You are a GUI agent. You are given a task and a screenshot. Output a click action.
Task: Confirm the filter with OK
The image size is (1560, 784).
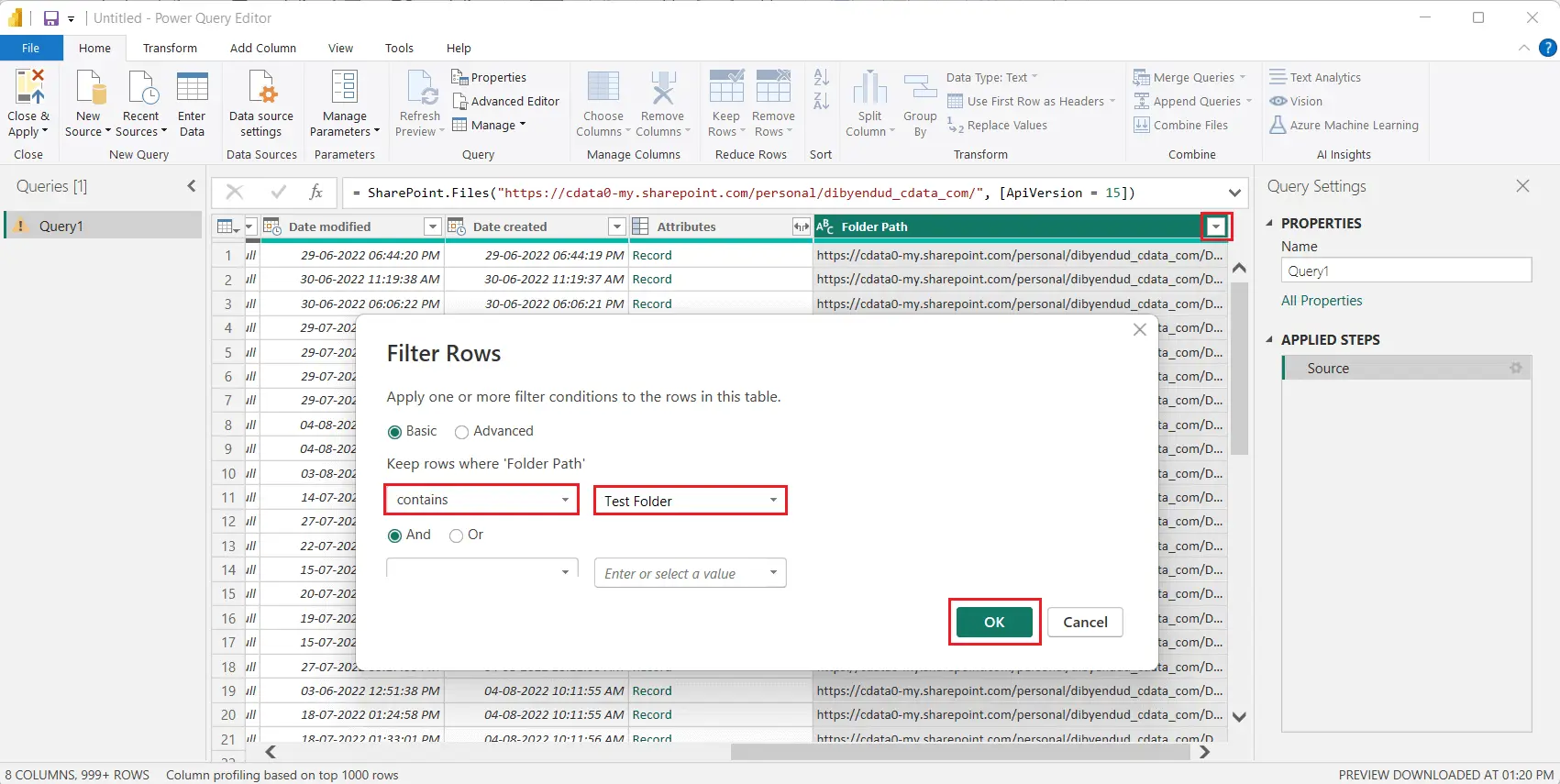994,622
